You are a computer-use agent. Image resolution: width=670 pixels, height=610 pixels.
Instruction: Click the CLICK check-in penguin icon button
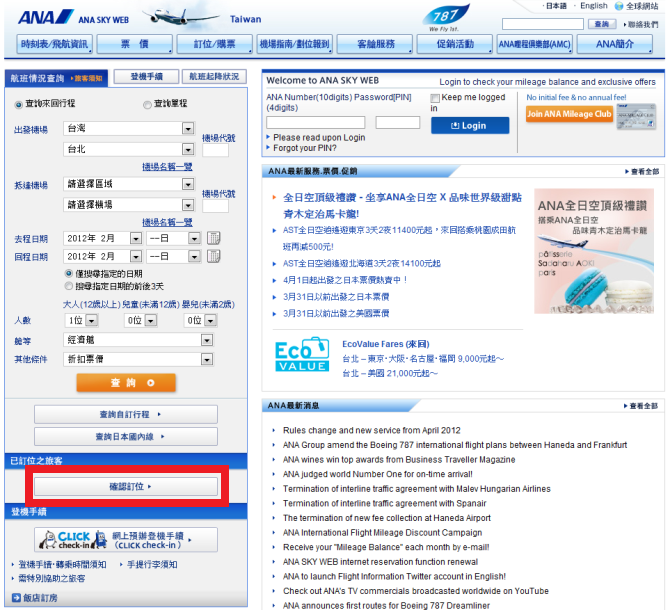[126, 540]
